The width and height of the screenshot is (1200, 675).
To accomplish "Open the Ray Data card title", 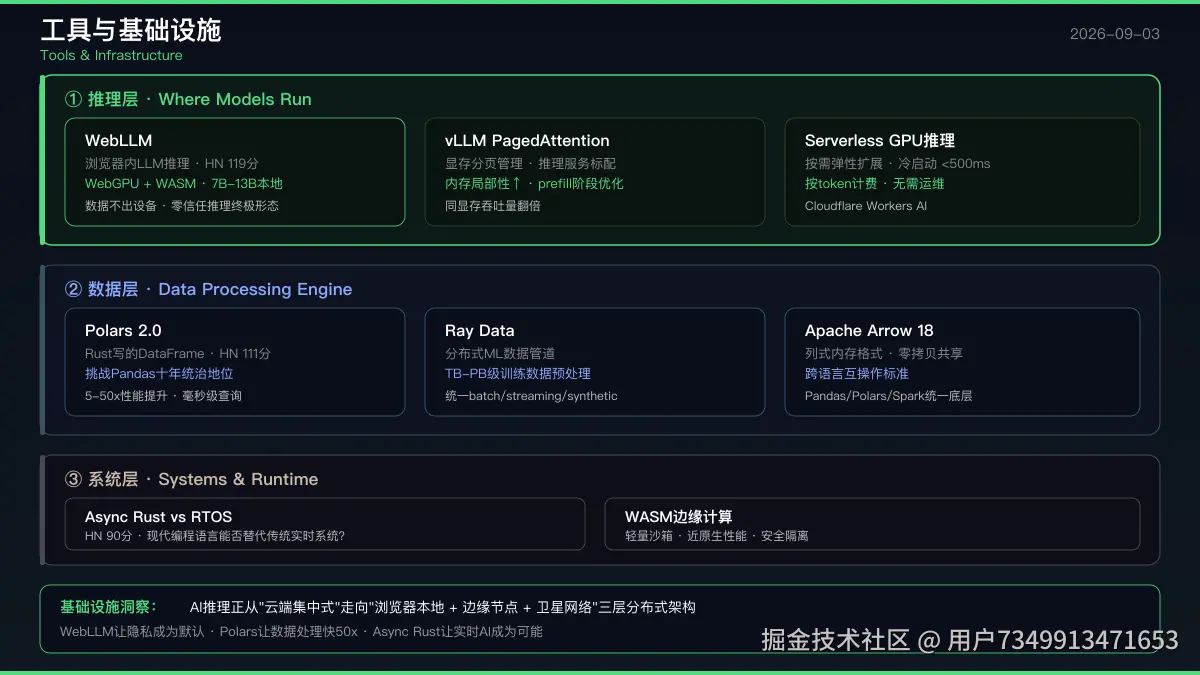I will pos(480,331).
